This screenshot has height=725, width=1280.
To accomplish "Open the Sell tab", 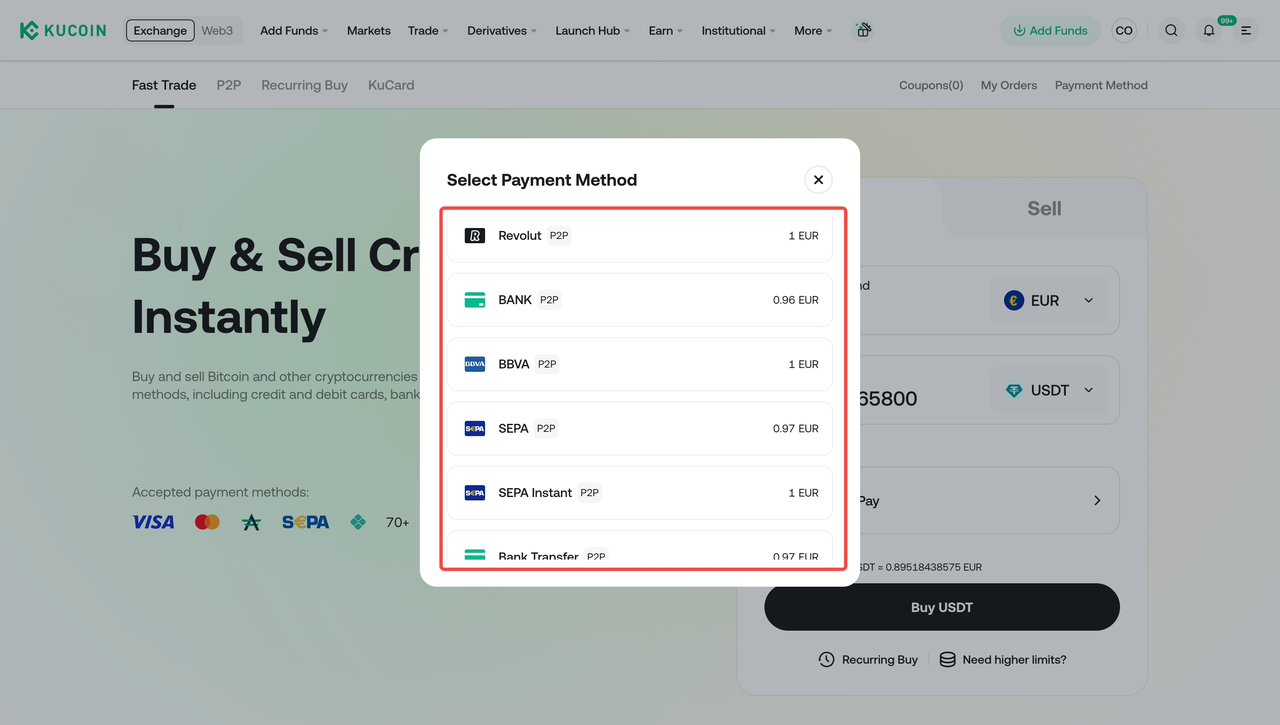I will click(x=1044, y=208).
